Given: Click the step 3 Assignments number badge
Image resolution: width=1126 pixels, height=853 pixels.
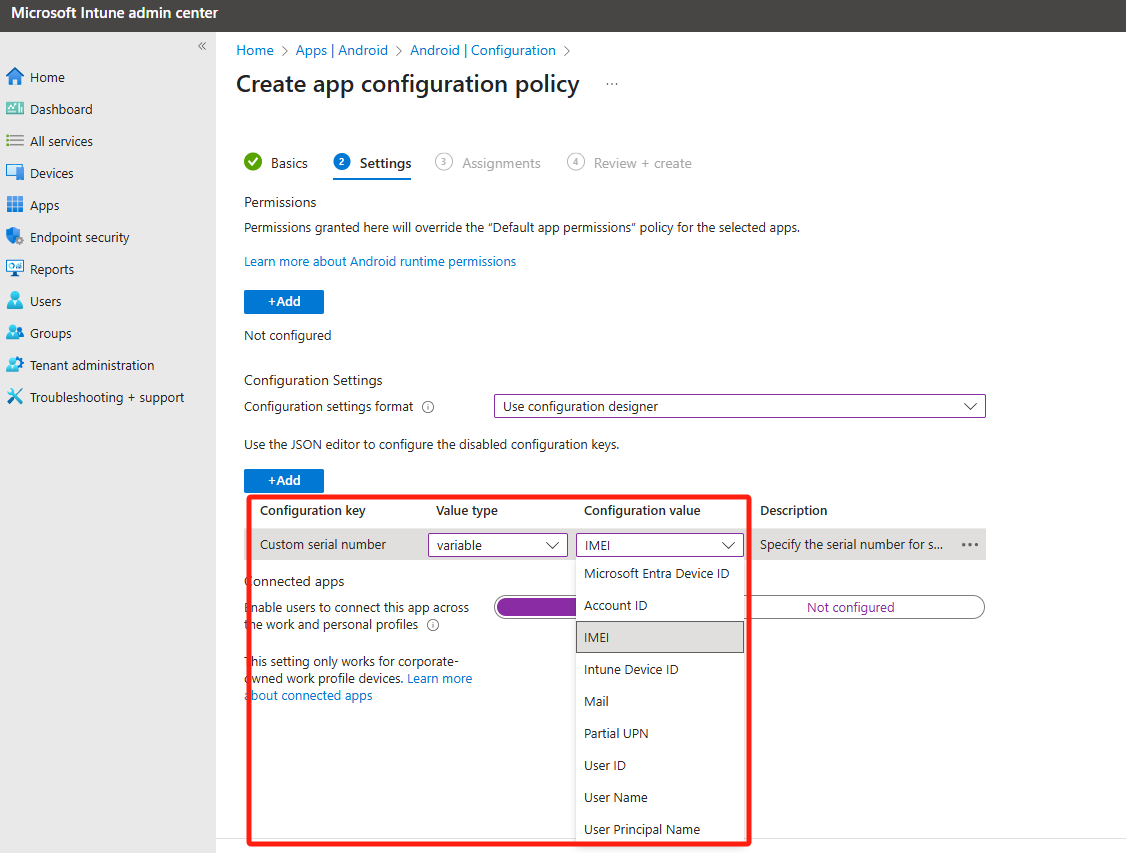Looking at the screenshot, I should [444, 162].
